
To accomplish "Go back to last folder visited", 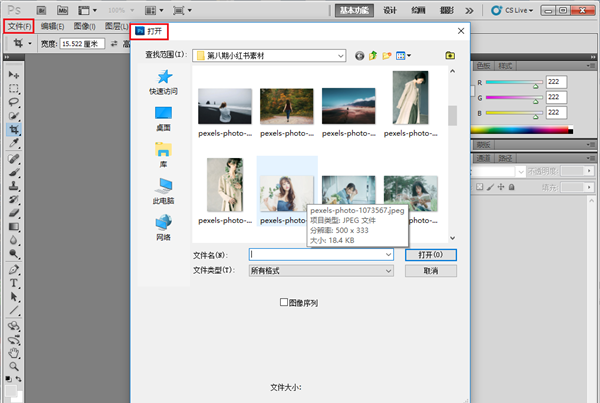I will (x=359, y=56).
